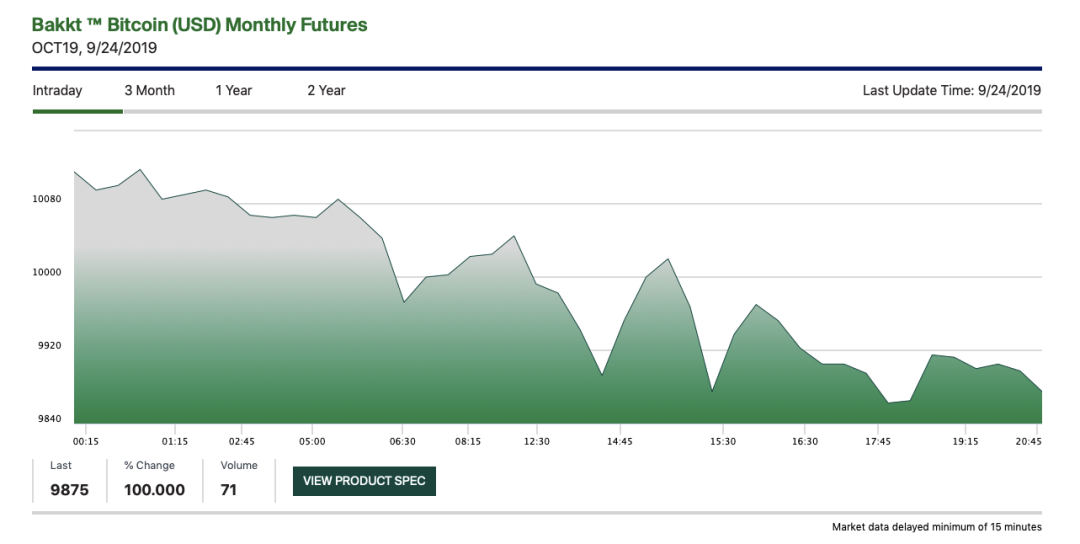The height and width of the screenshot is (544, 1080).
Task: Select the 20:45 time axis marker
Action: (x=1028, y=441)
